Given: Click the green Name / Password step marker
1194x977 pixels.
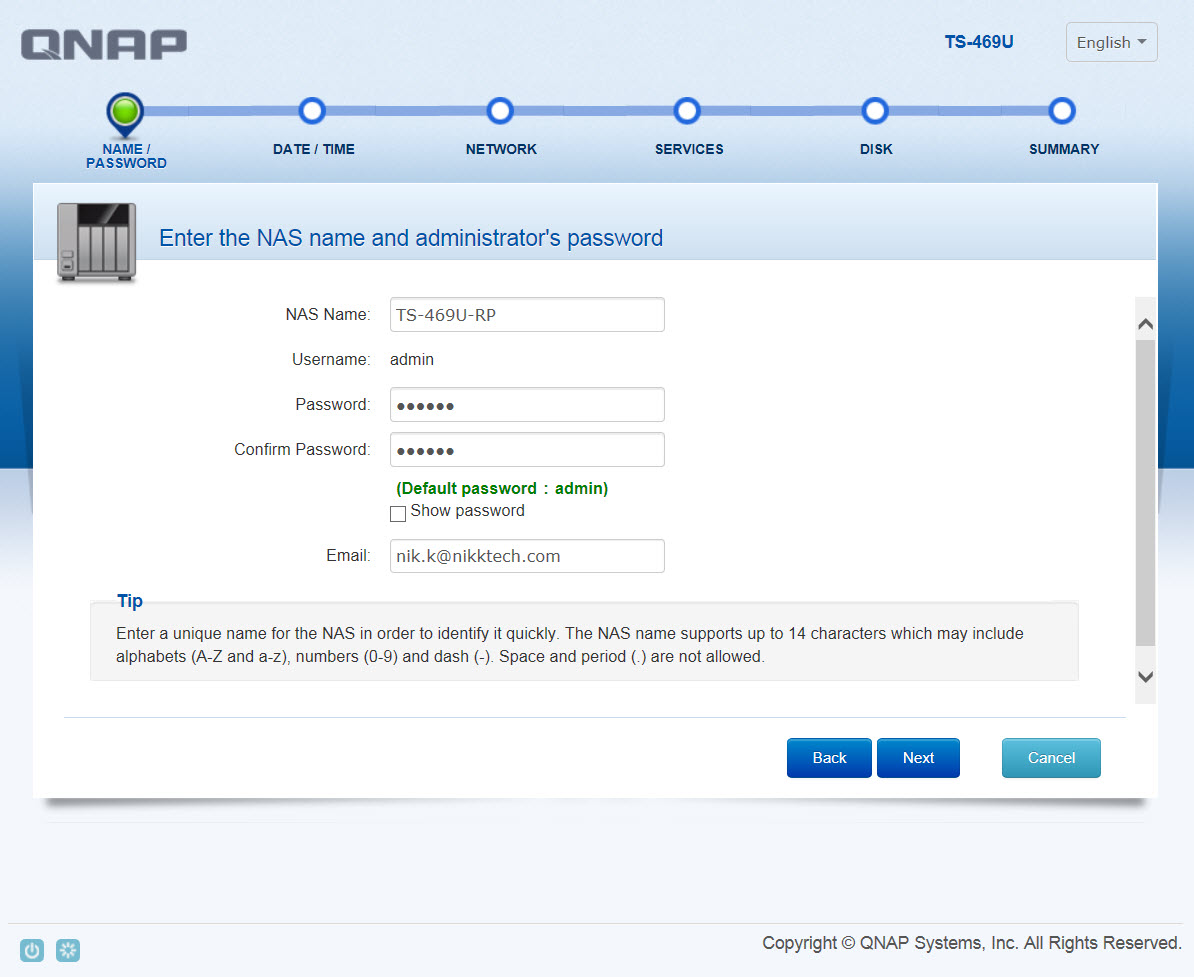Looking at the screenshot, I should click(125, 113).
